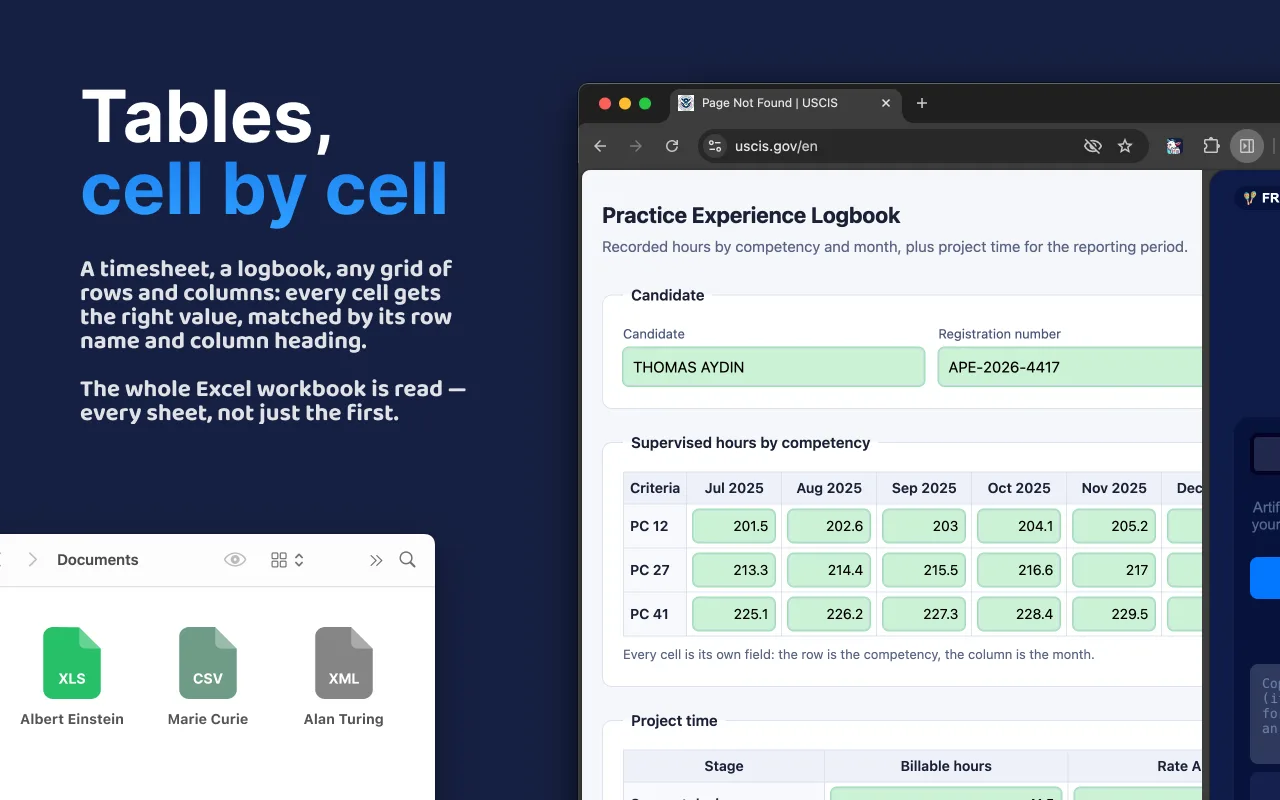Screen dimensions: 1280x800
Task: Toggle Finder preview eye icon
Action: [x=235, y=560]
